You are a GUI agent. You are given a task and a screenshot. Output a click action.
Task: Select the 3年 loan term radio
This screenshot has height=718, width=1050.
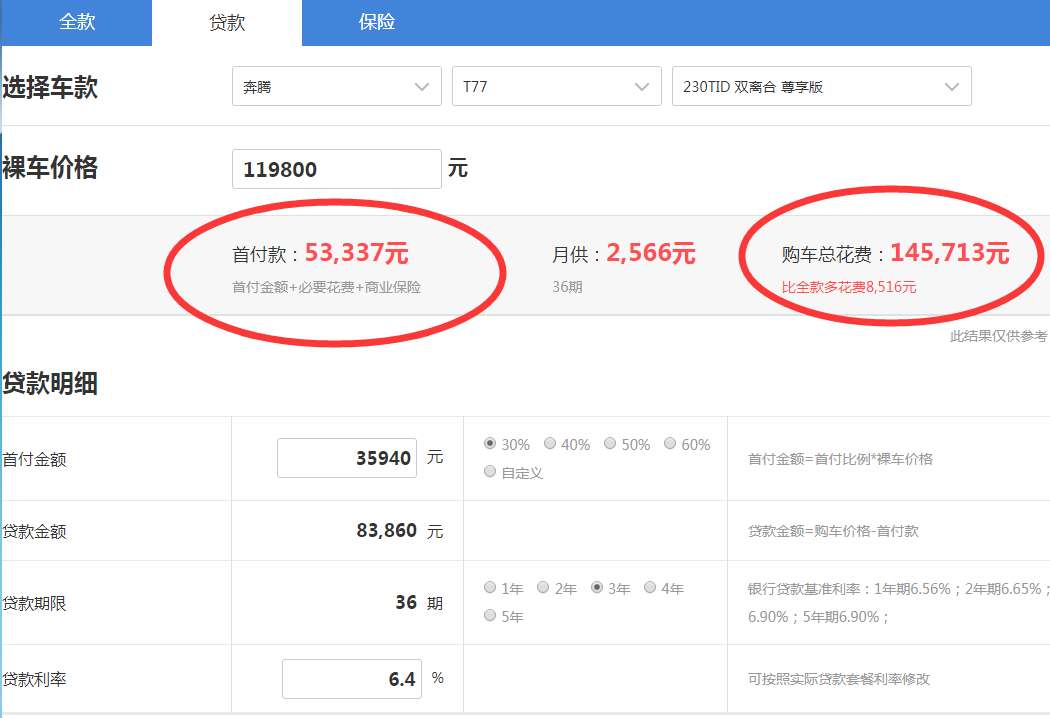tap(597, 587)
